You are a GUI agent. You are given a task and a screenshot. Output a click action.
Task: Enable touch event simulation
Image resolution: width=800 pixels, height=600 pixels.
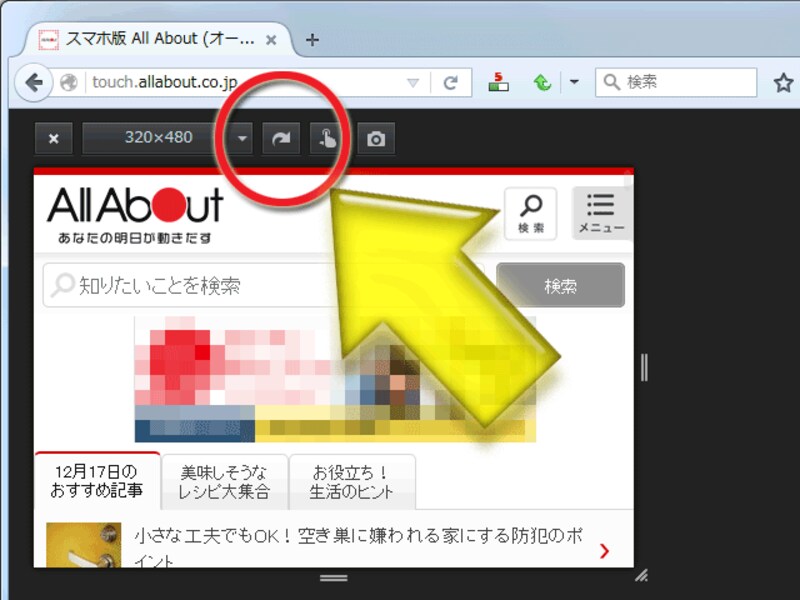pos(329,139)
